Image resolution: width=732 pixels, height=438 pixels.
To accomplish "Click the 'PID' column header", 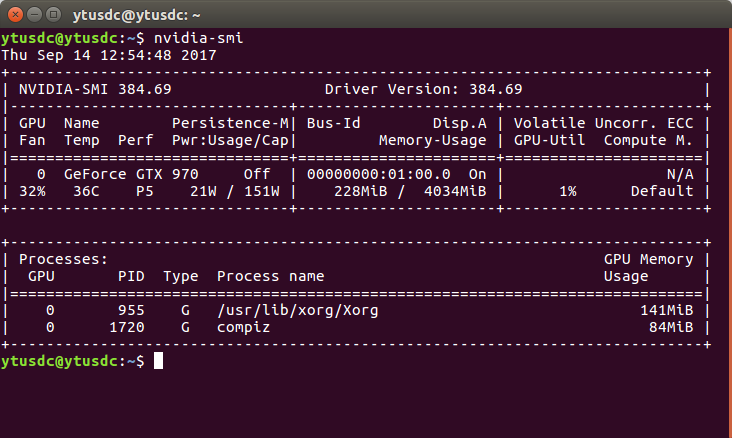I will [131, 276].
